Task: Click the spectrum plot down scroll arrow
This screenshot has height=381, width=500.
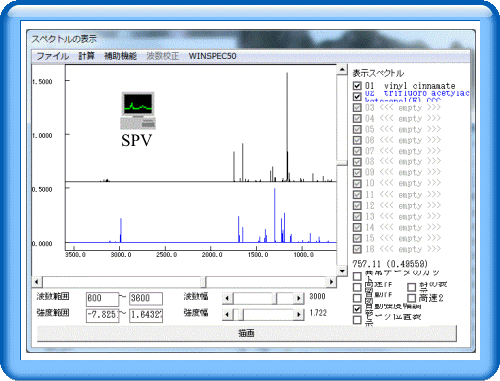Action: (x=342, y=271)
